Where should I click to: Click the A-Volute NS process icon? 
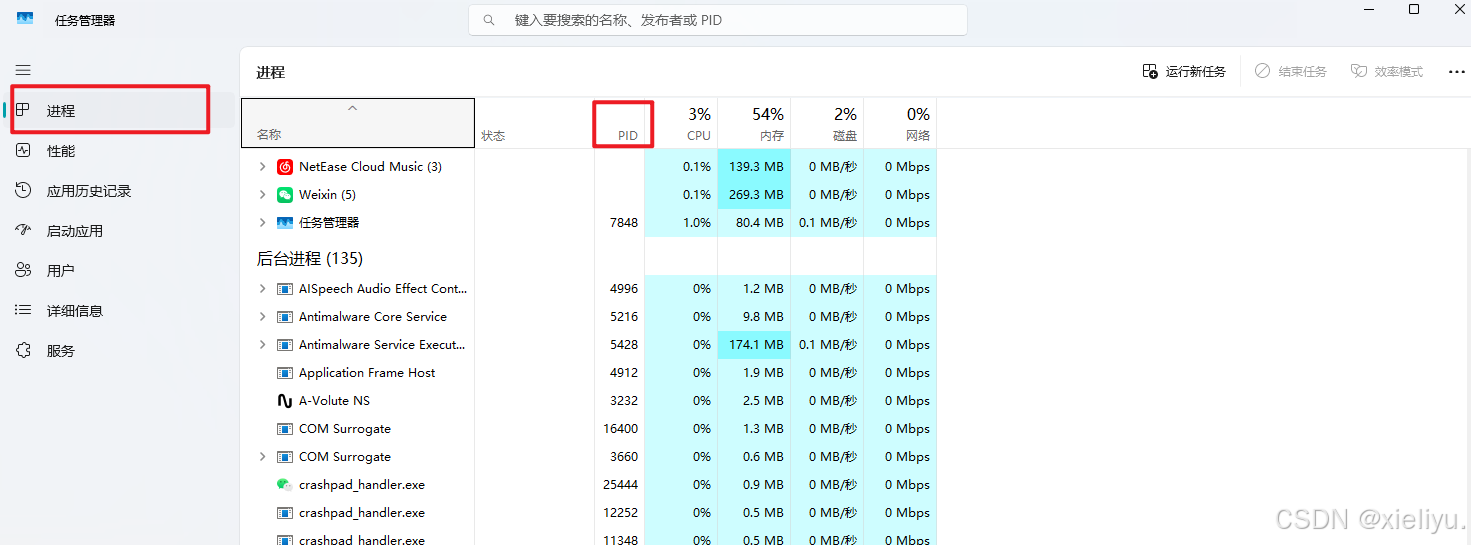click(x=285, y=401)
